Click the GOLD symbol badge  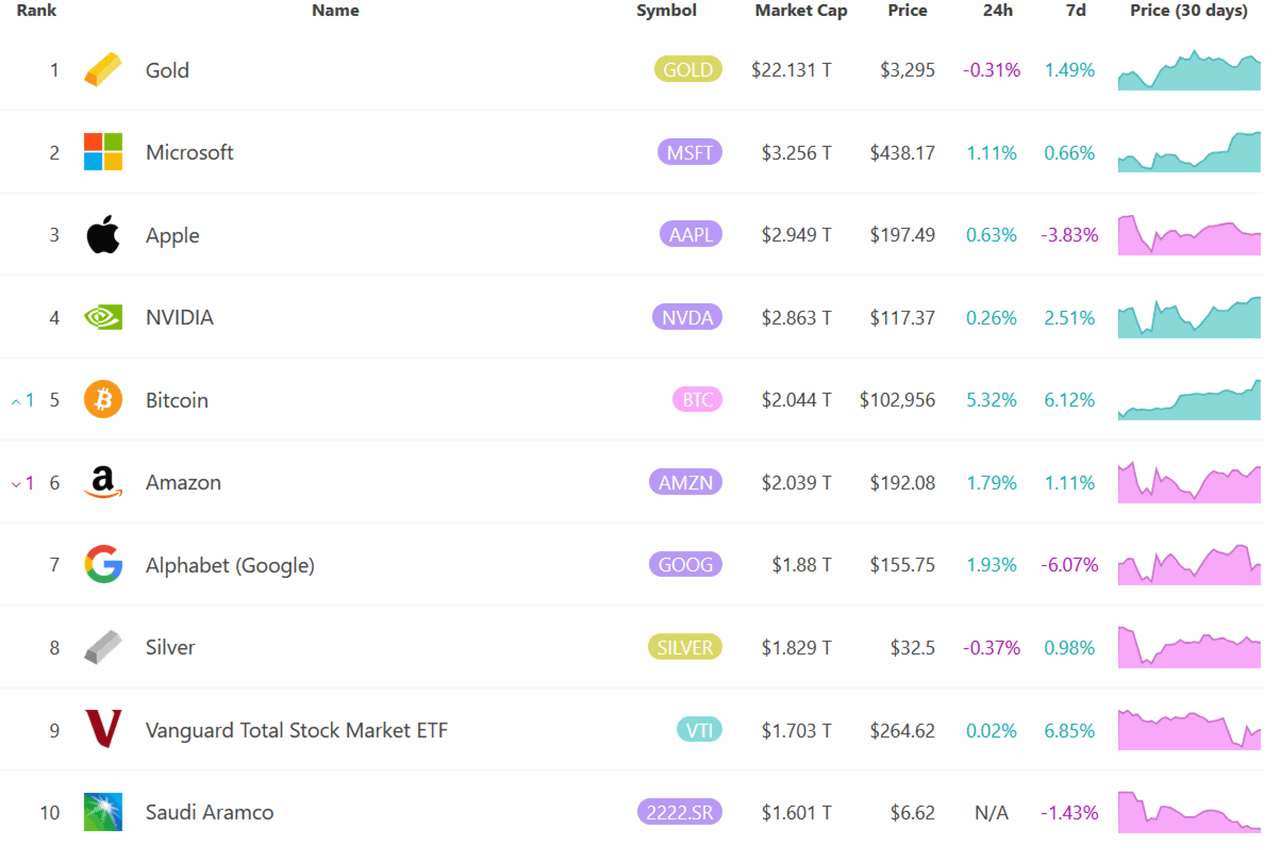click(688, 70)
